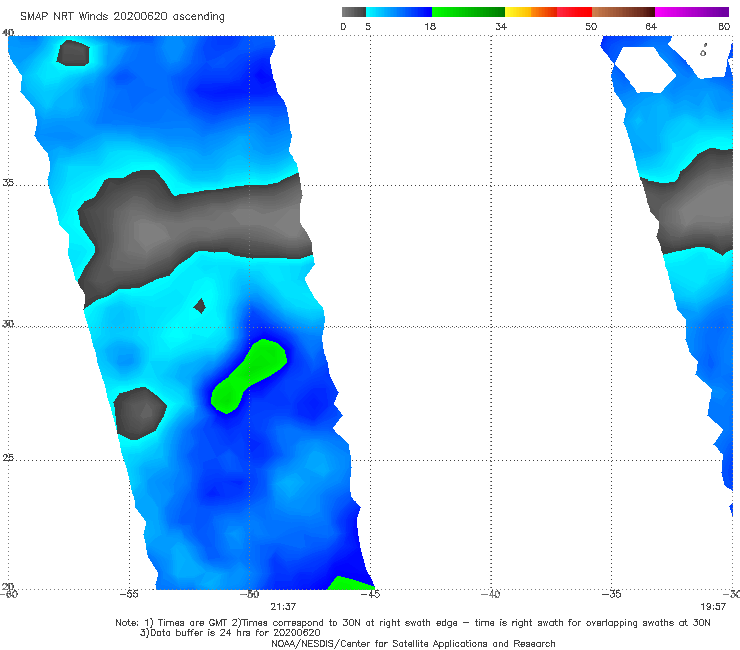Image resolution: width=740 pixels, height=650 pixels.
Task: Click the blue 5-18 segment of the color bar
Action: click(x=399, y=12)
